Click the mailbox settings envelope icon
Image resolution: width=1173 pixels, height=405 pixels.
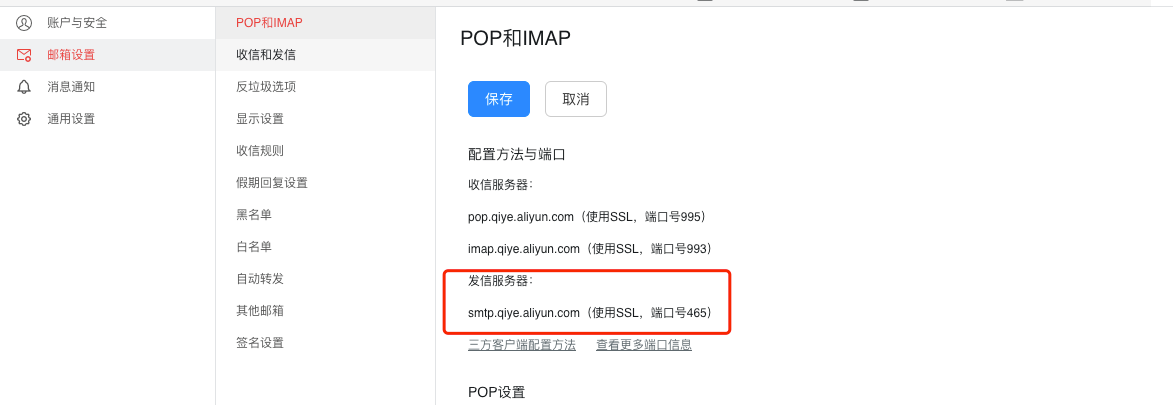(24, 55)
